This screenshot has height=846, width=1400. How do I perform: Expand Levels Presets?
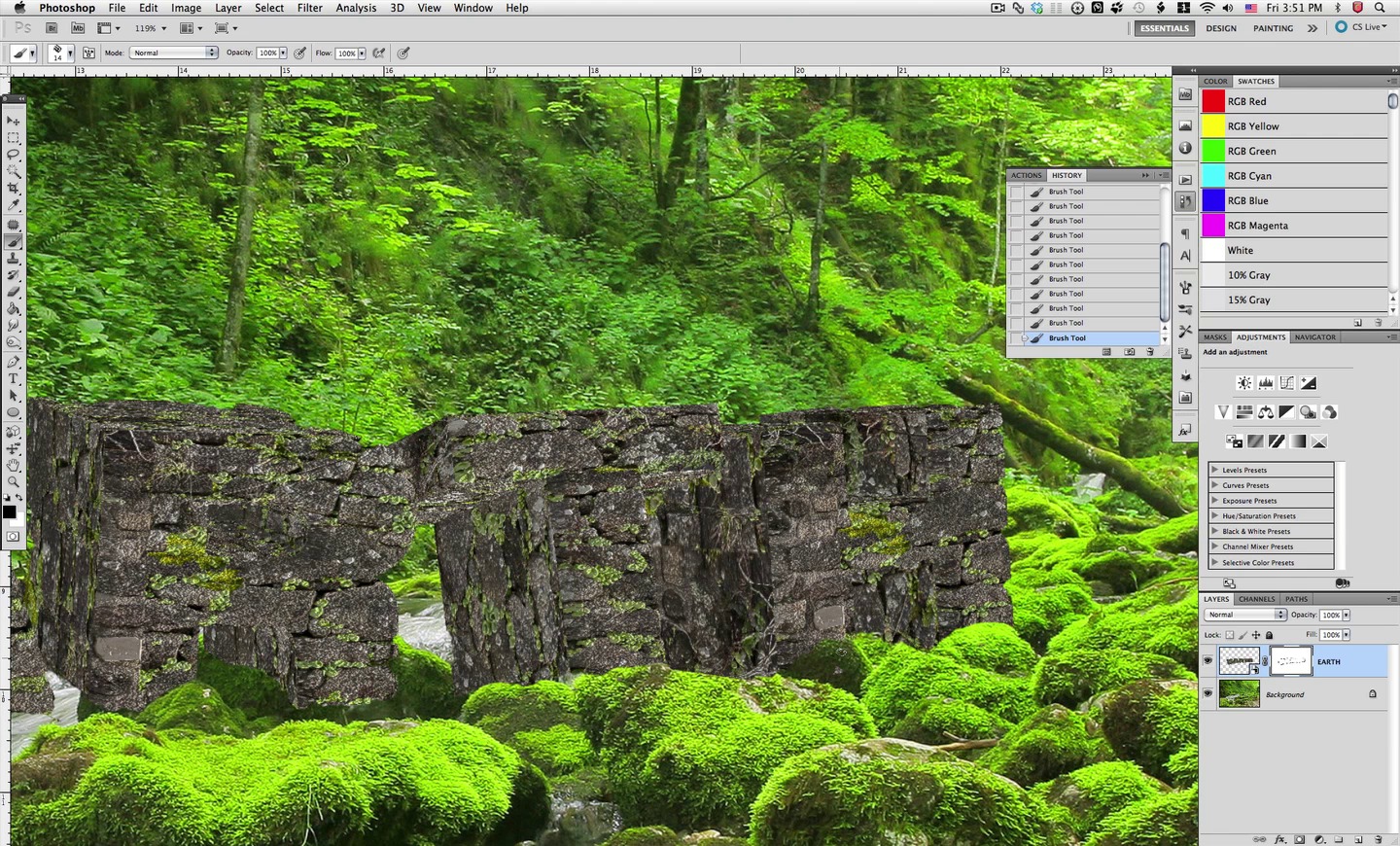click(1214, 470)
